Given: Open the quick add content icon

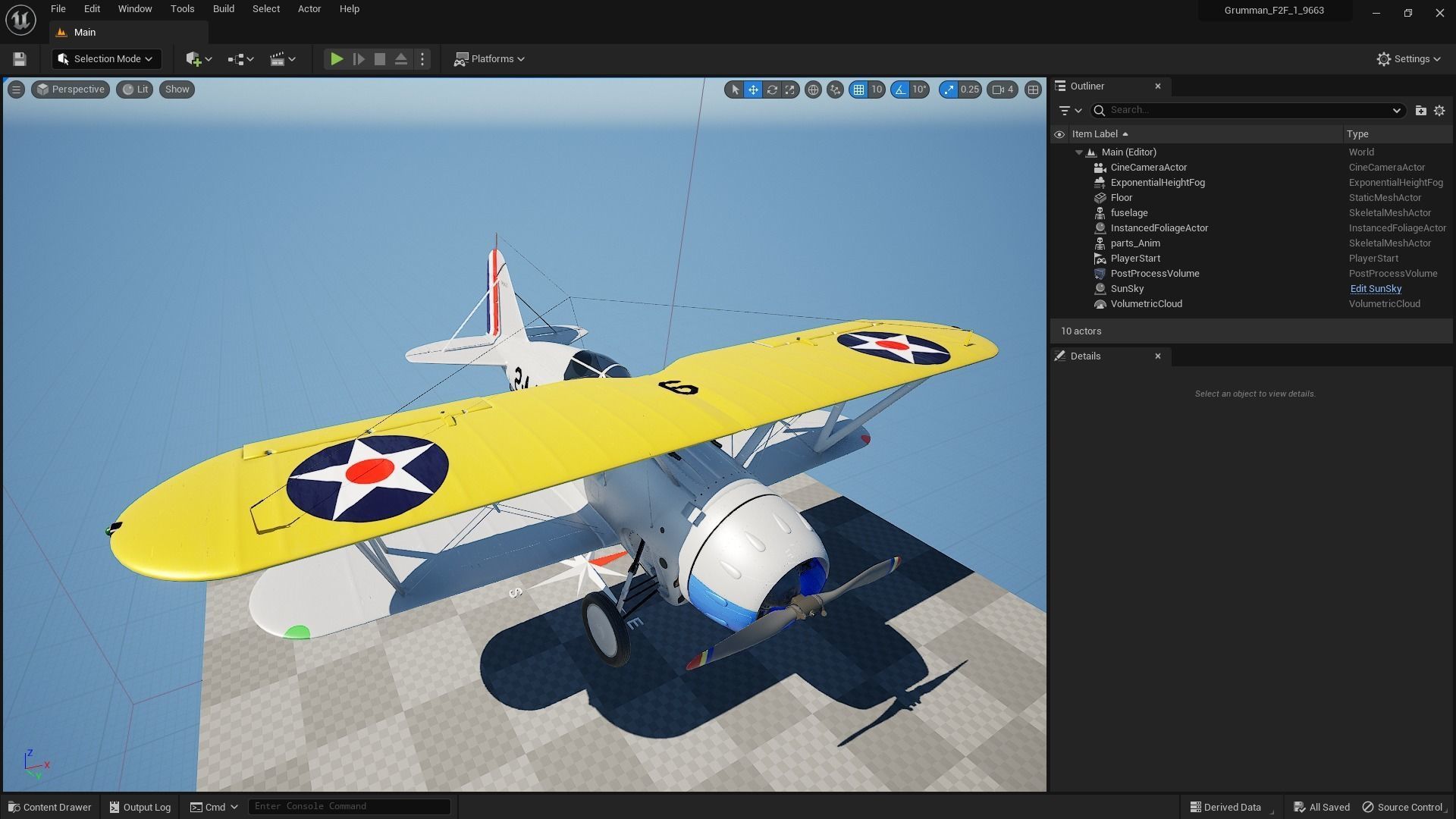Looking at the screenshot, I should tap(198, 59).
